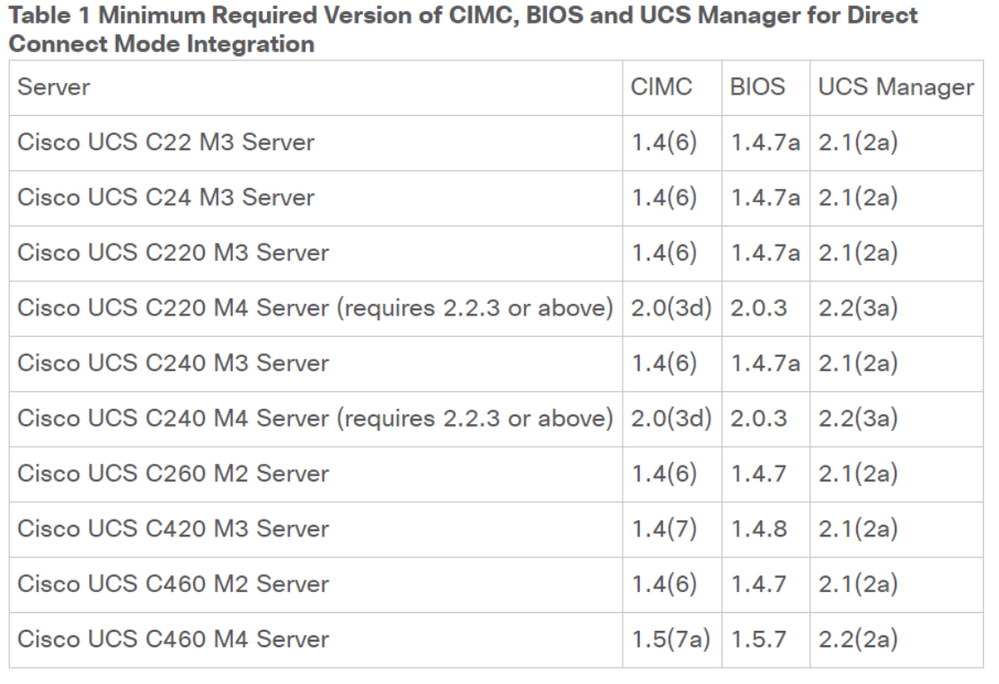Select the Cisco UCS C22 M3 Server cell
999x684 pixels.
click(x=166, y=142)
